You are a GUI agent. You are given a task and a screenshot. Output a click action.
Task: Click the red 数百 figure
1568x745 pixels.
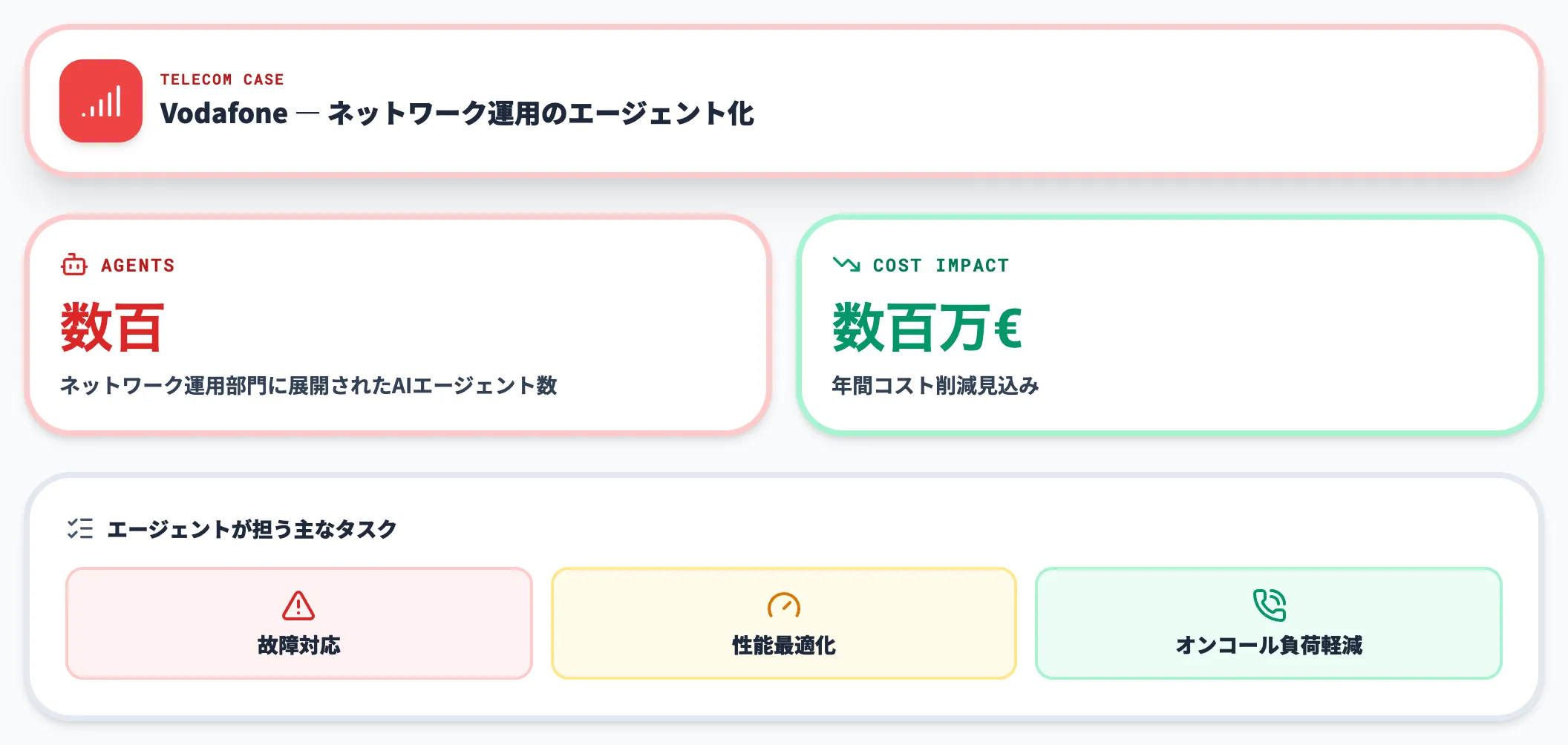[x=112, y=327]
